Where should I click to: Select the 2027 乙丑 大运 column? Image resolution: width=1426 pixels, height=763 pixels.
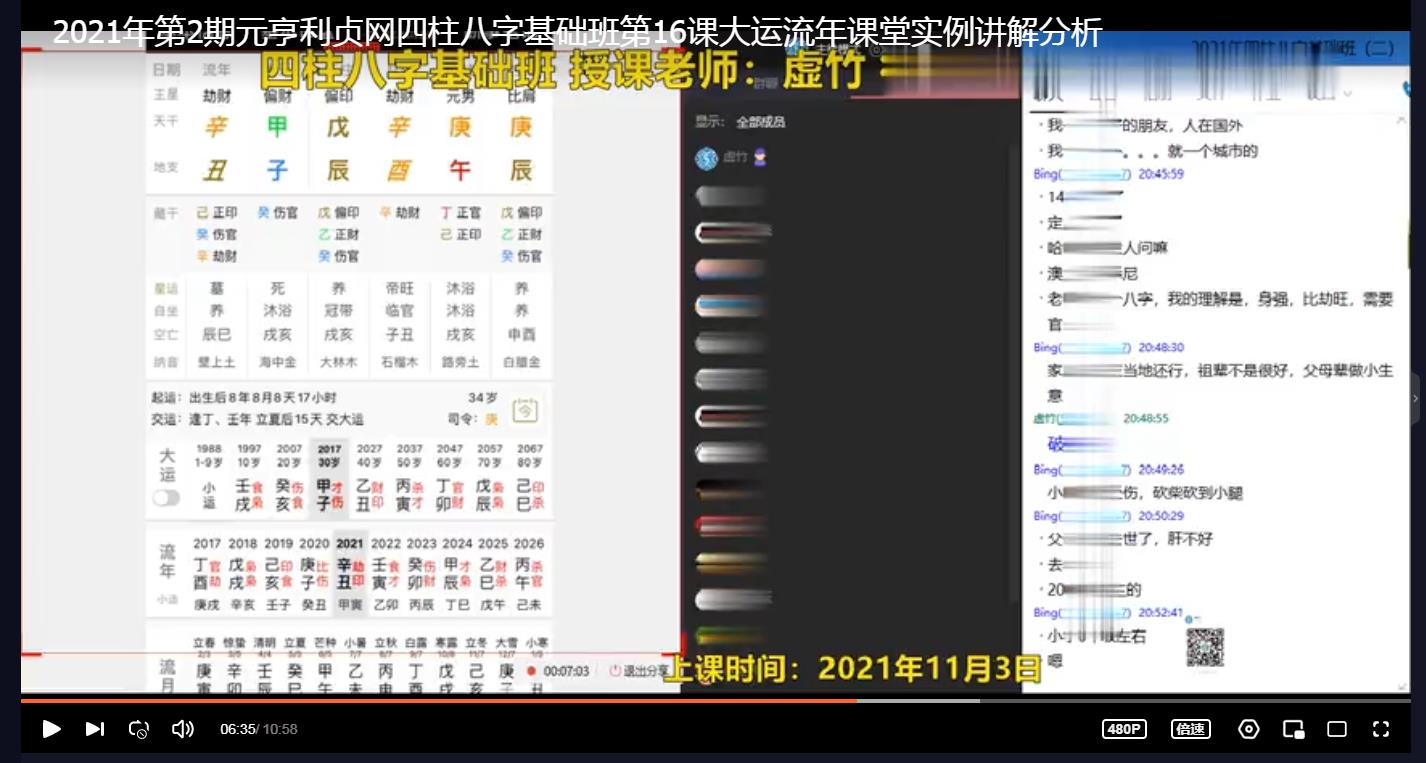pyautogui.click(x=370, y=477)
